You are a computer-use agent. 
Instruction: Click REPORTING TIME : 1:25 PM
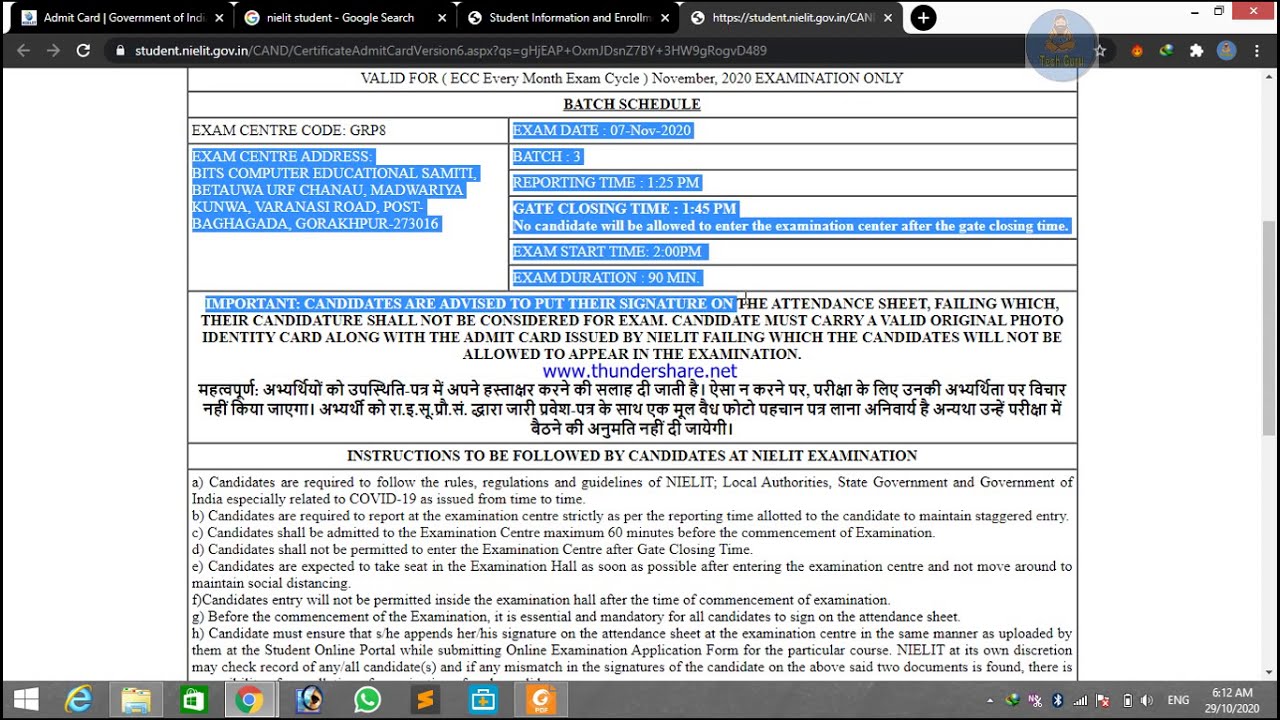(x=606, y=182)
